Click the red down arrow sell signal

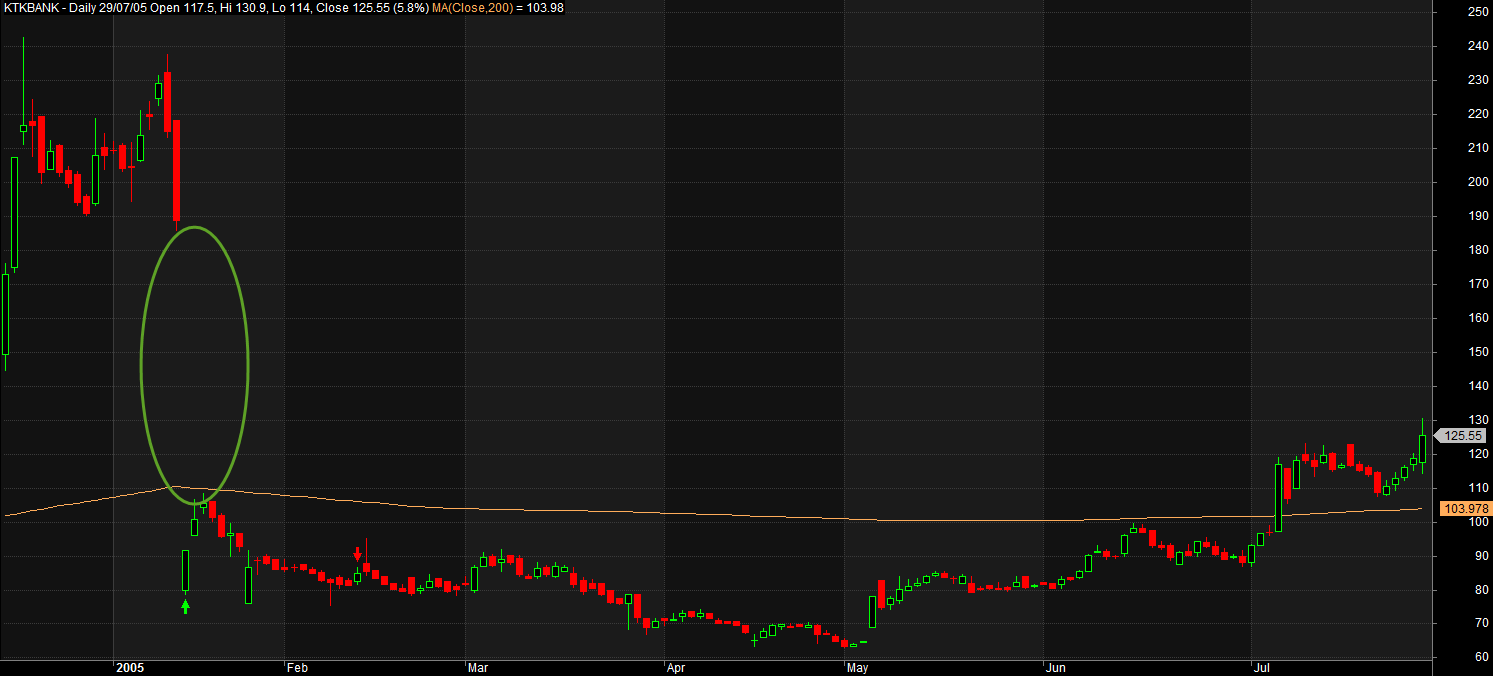[x=358, y=553]
